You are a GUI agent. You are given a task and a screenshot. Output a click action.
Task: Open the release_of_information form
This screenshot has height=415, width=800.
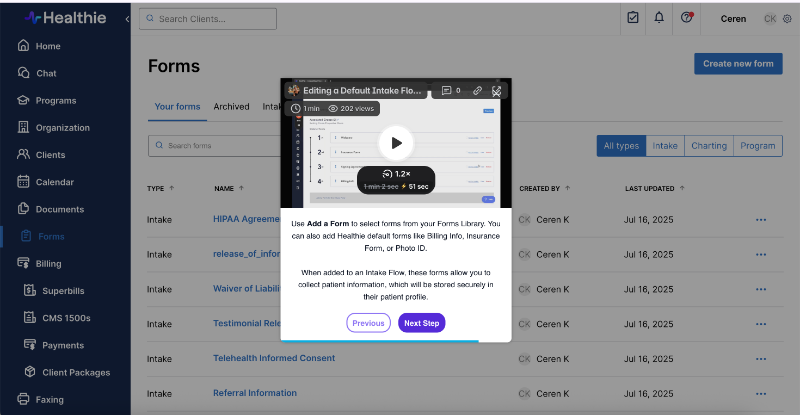tap(246, 254)
